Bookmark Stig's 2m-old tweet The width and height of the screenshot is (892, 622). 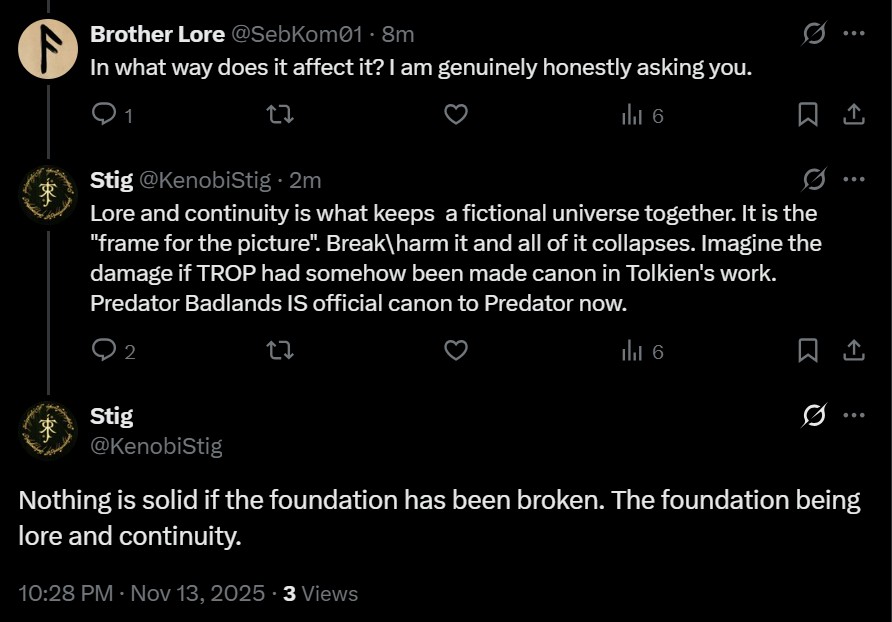coord(808,351)
